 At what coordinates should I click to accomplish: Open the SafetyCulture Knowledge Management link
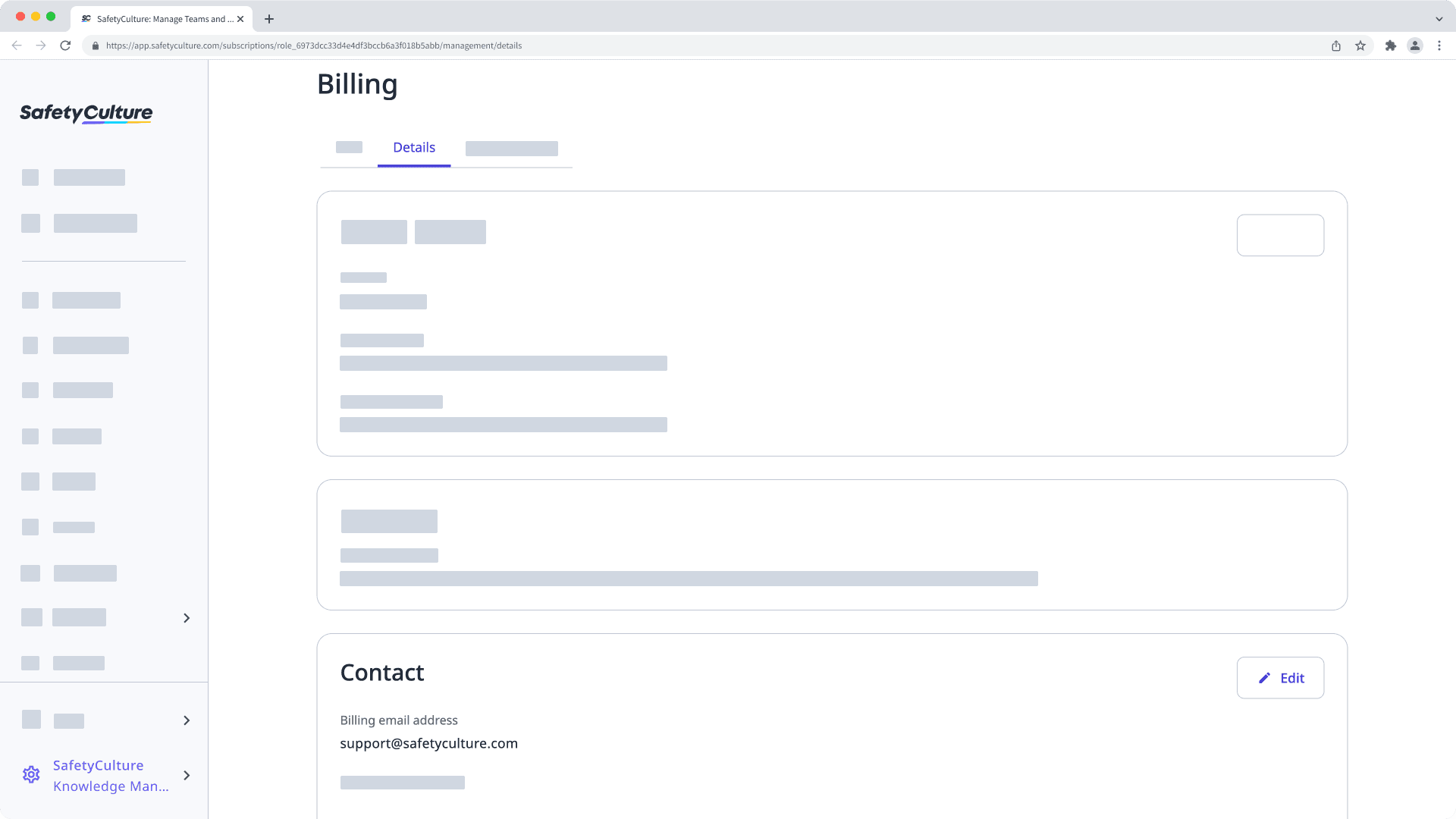(x=110, y=775)
